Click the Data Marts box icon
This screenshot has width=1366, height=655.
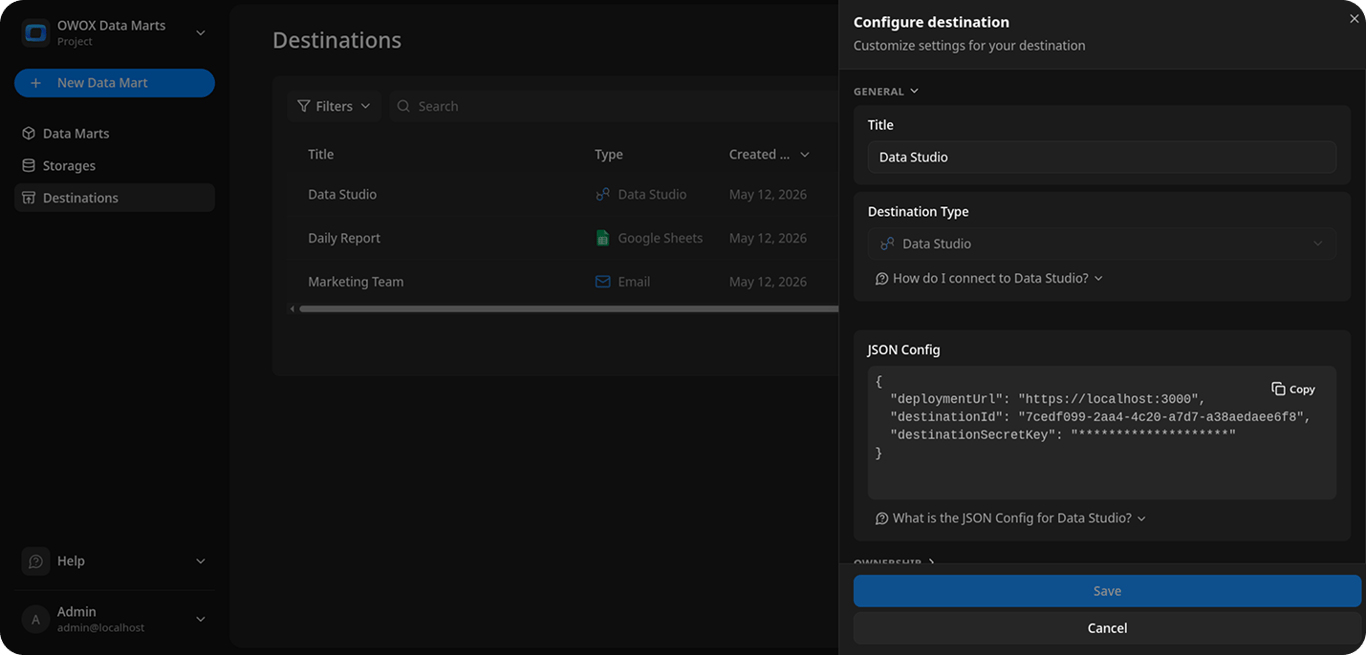point(28,133)
